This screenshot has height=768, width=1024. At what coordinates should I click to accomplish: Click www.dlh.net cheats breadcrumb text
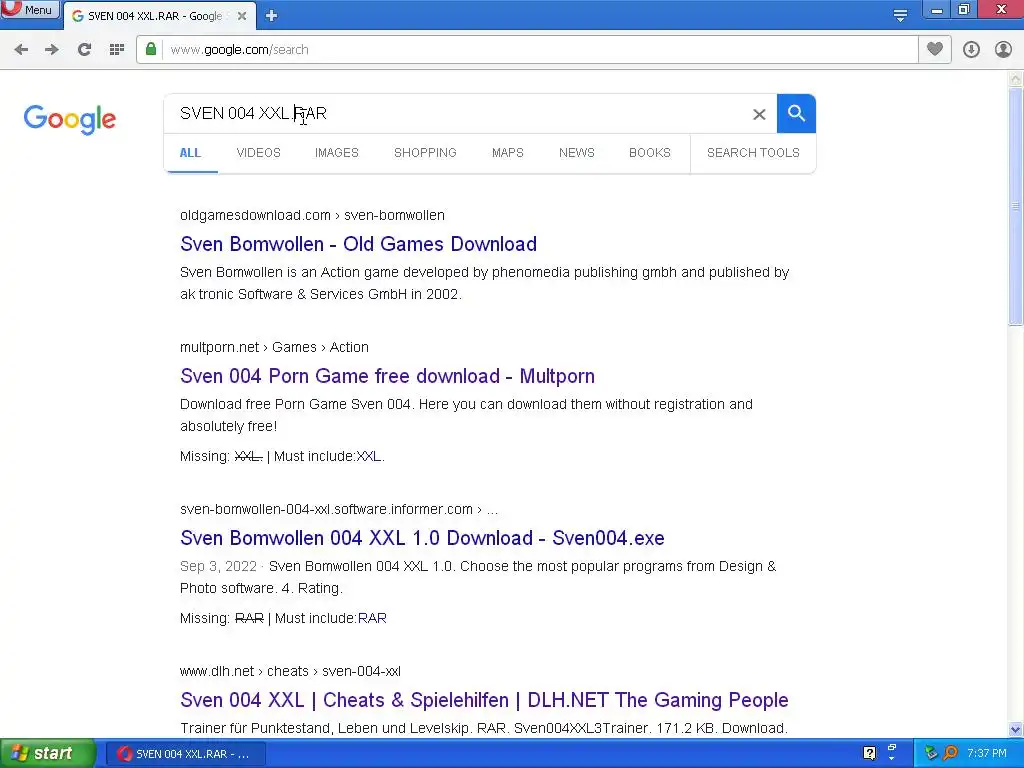click(290, 671)
